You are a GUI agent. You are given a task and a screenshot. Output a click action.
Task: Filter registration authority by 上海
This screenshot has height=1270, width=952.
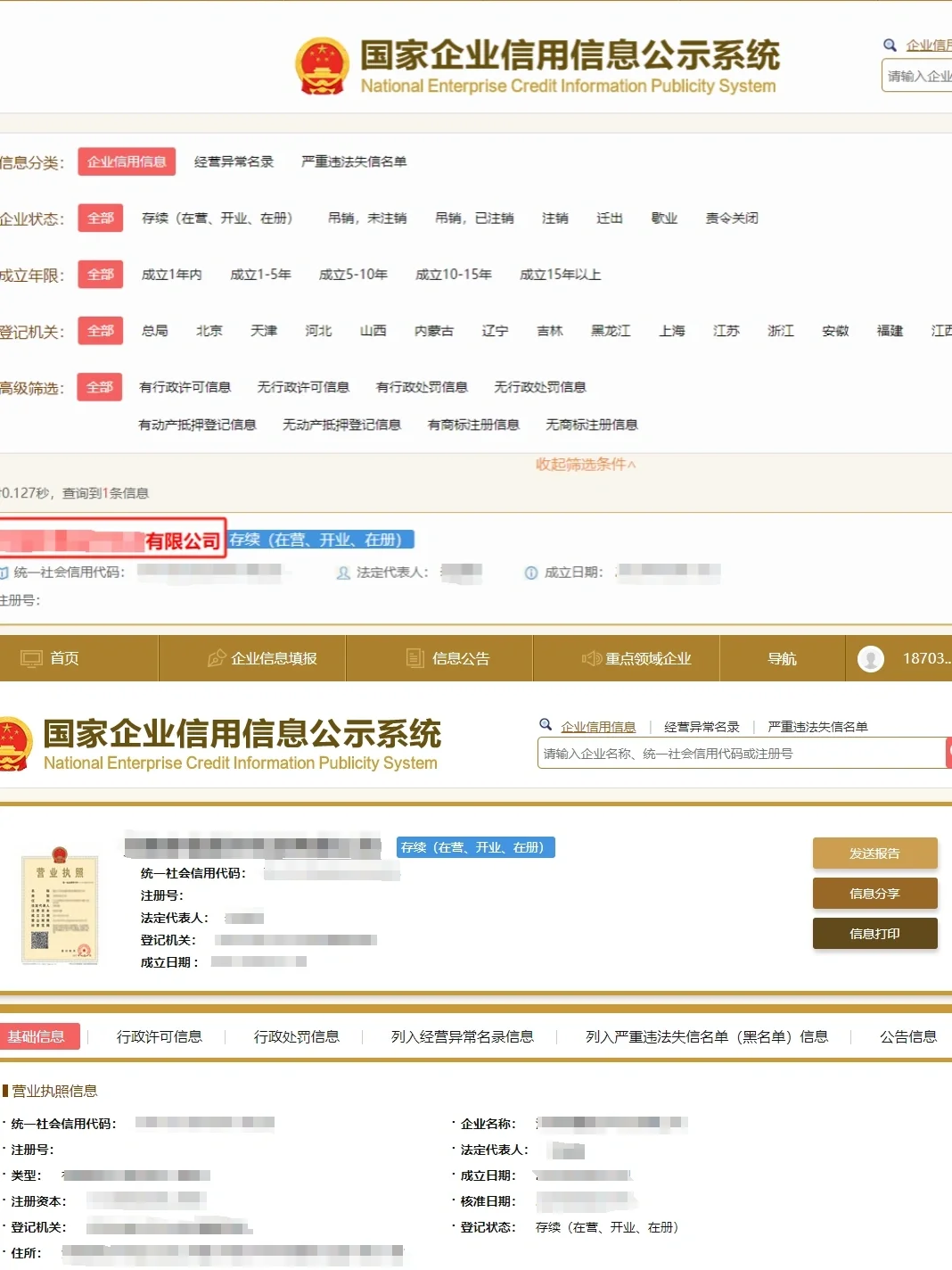[x=672, y=331]
